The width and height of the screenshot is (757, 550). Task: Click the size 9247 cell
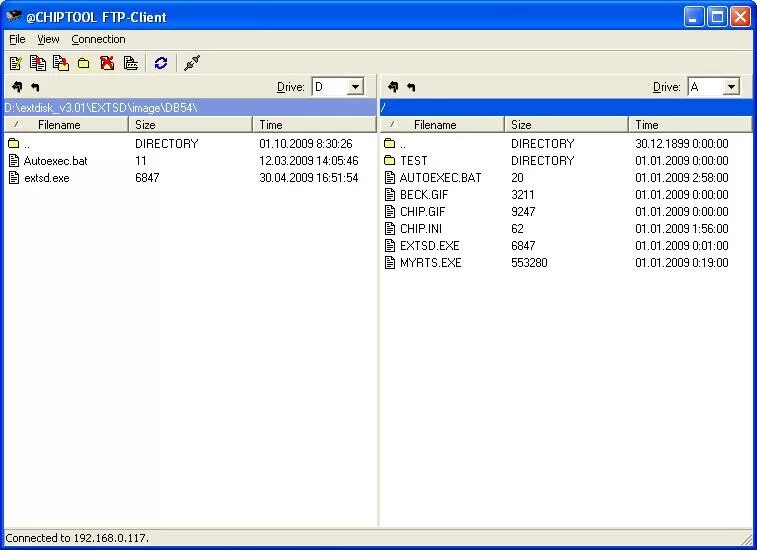pyautogui.click(x=523, y=212)
